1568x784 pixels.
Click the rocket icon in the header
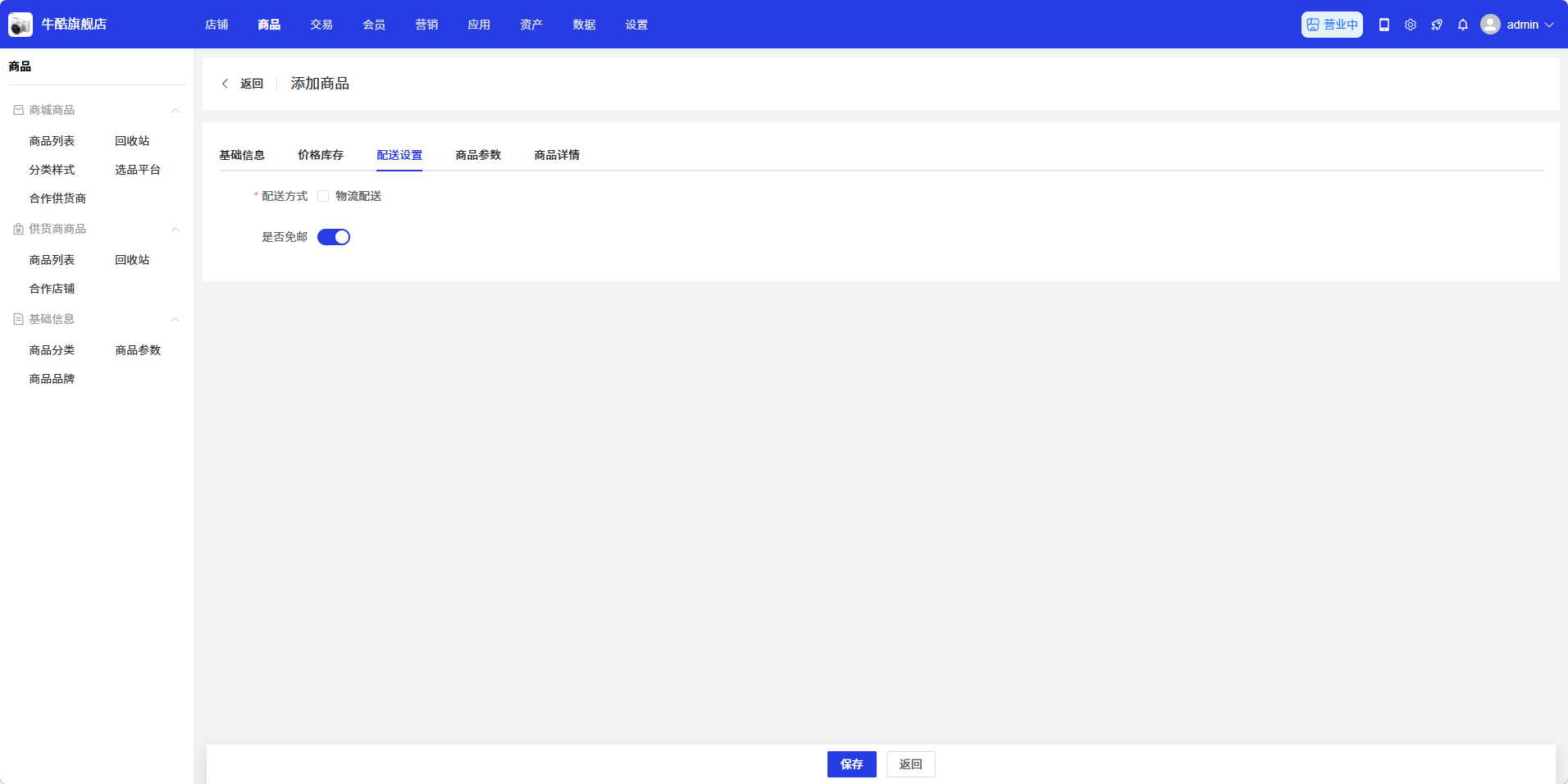click(x=1437, y=25)
